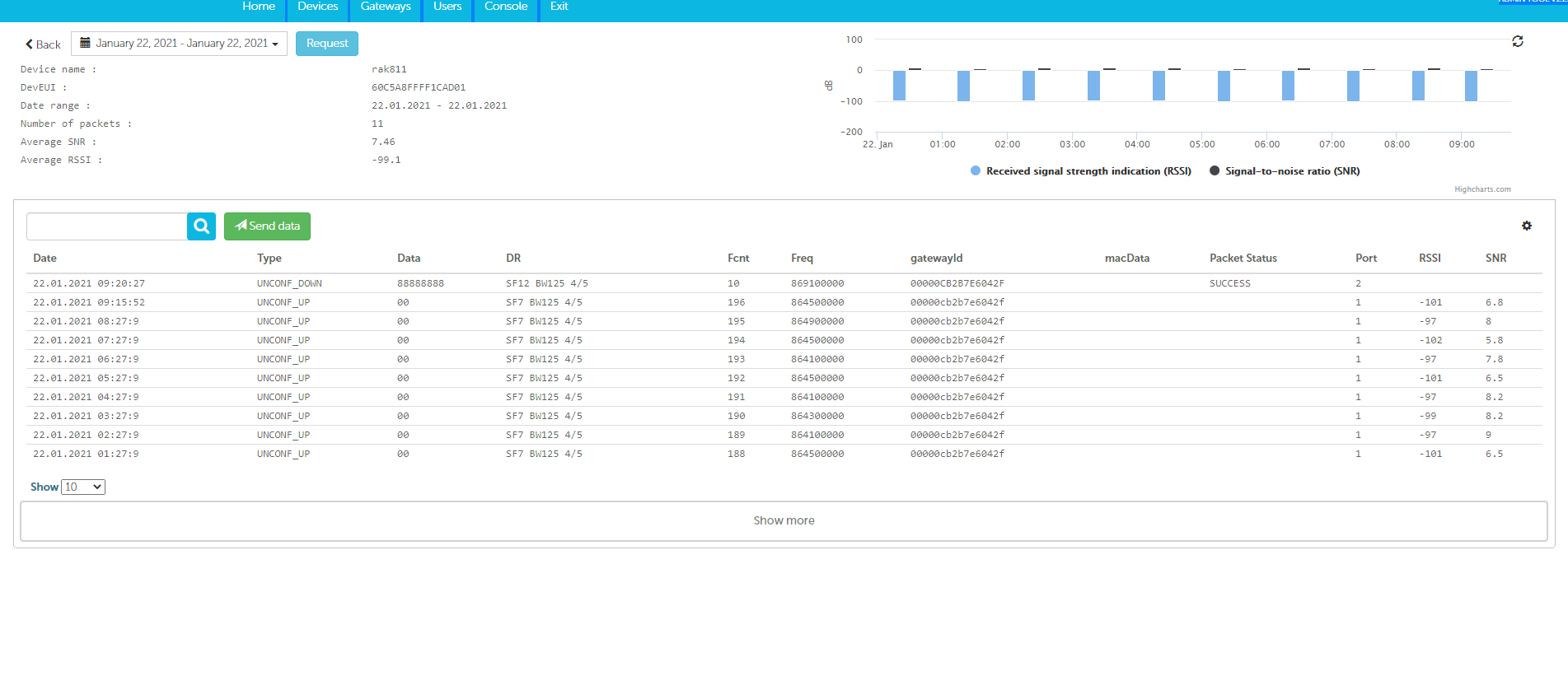Click the refresh chart icon
Viewport: 1568px width, 676px height.
click(1518, 41)
